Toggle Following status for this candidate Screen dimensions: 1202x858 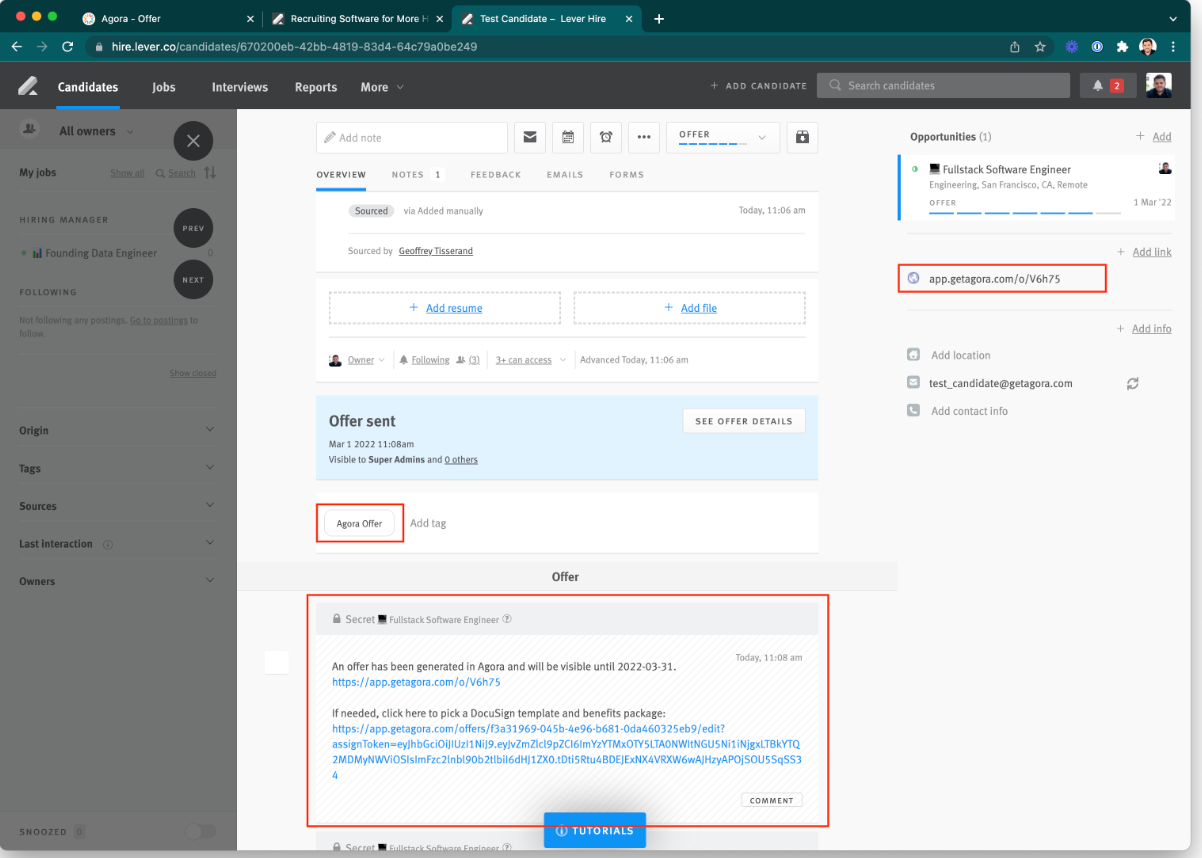[430, 359]
